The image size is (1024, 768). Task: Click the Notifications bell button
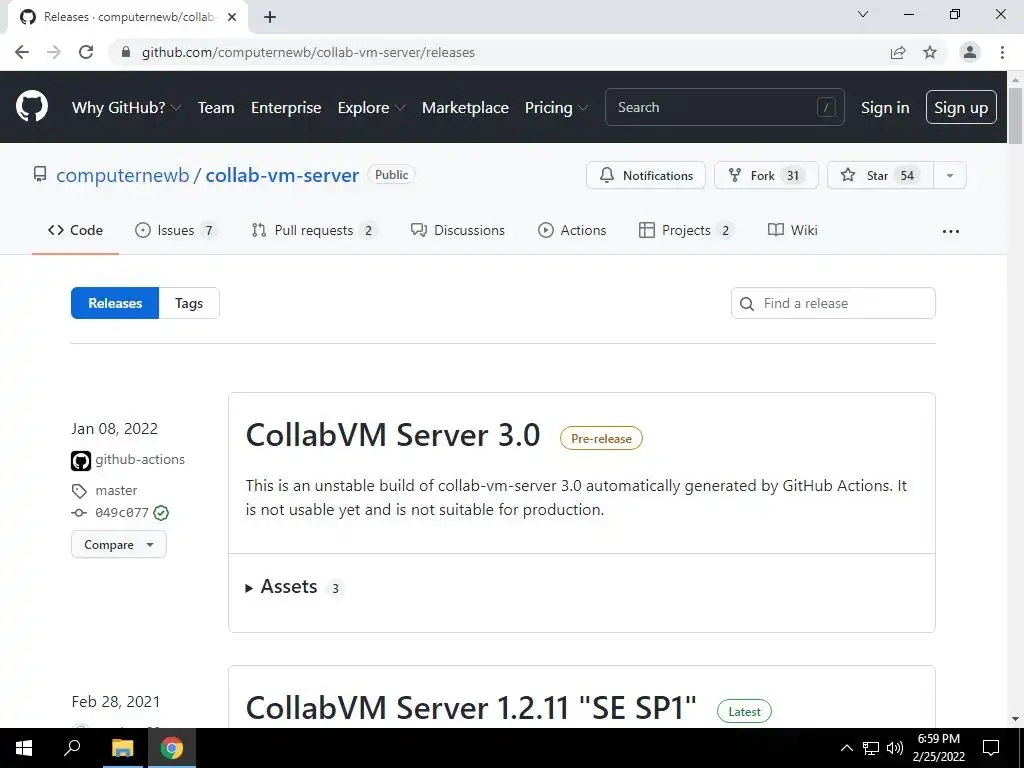(645, 175)
